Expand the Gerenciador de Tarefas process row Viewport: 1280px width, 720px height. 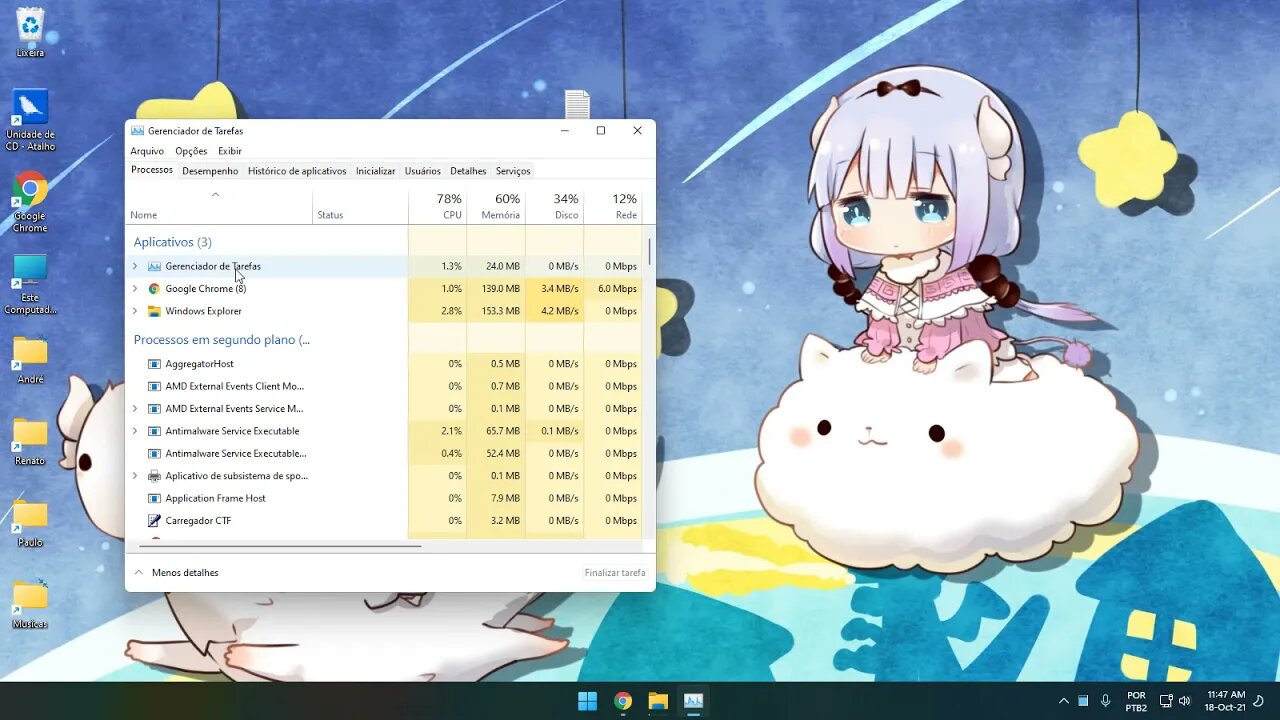click(x=135, y=266)
